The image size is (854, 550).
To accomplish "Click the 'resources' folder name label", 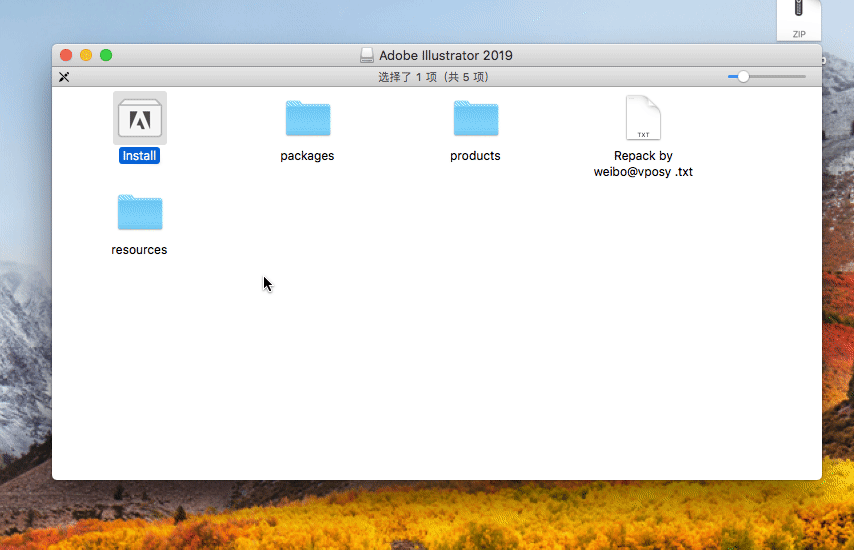I will click(139, 250).
